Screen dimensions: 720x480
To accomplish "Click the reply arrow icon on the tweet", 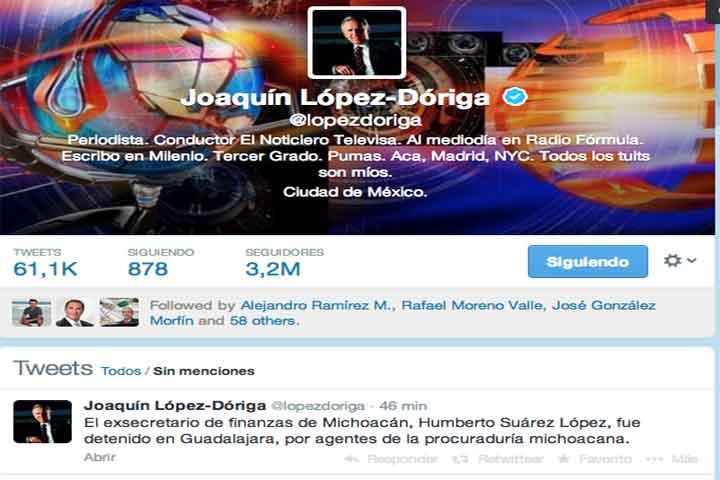I will pyautogui.click(x=352, y=458).
